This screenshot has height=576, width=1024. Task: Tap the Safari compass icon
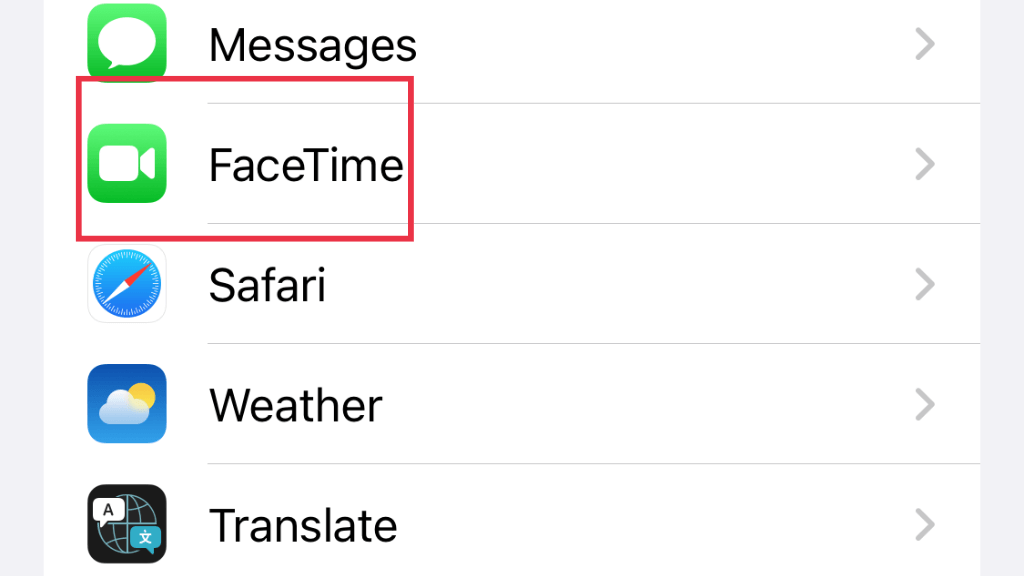point(127,283)
